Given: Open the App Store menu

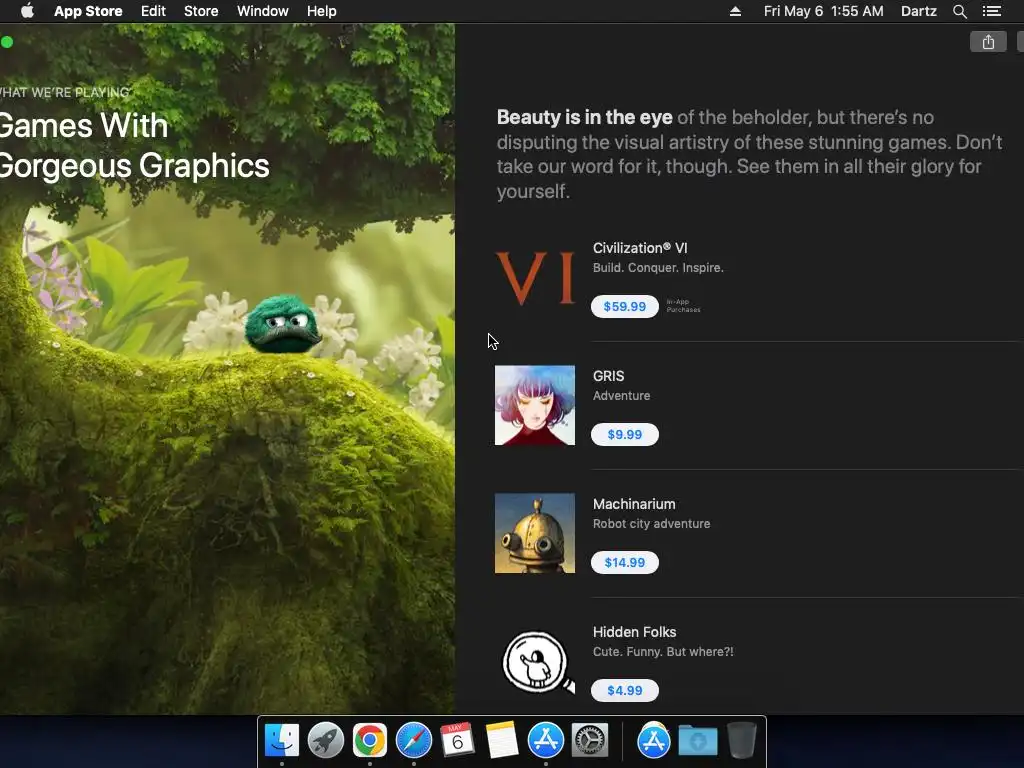Looking at the screenshot, I should point(88,11).
